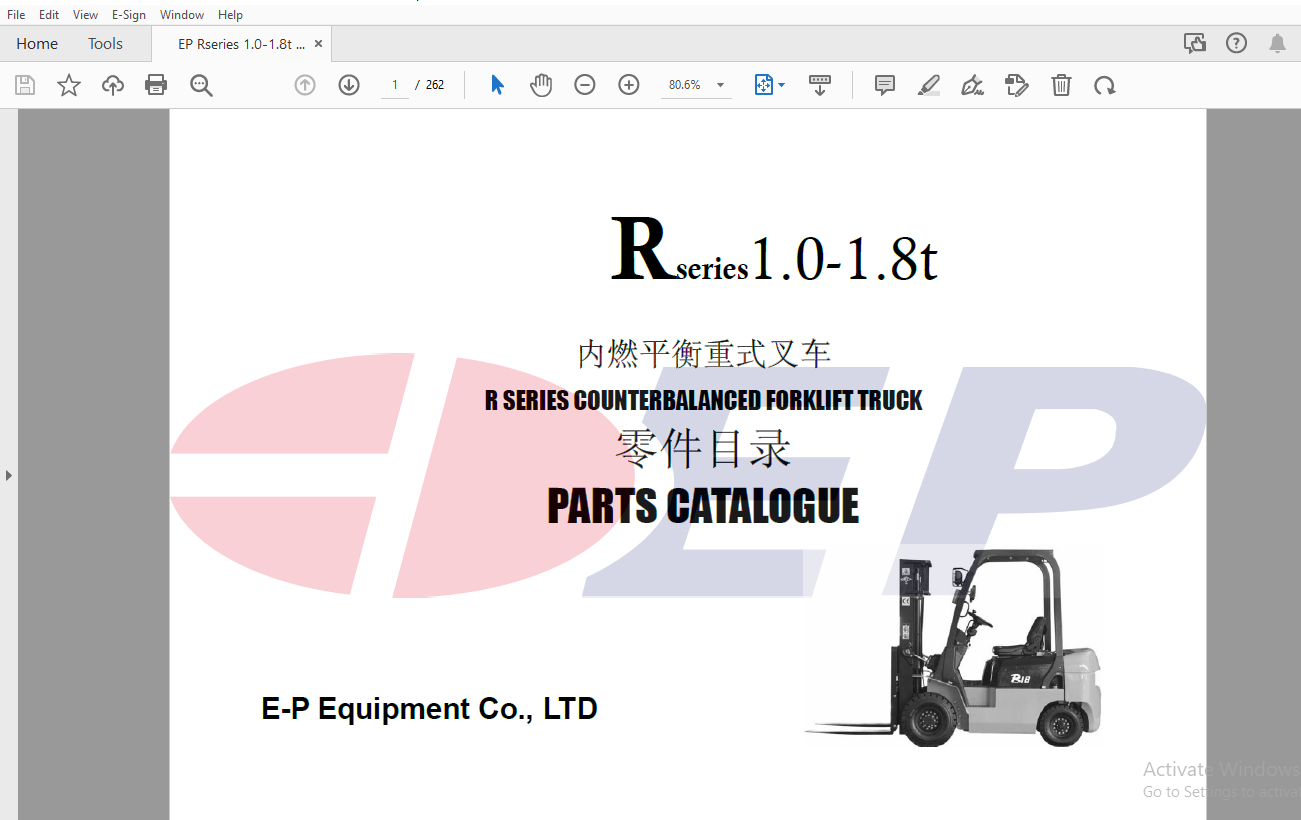
Task: Open the Edit menu
Action: (x=49, y=15)
